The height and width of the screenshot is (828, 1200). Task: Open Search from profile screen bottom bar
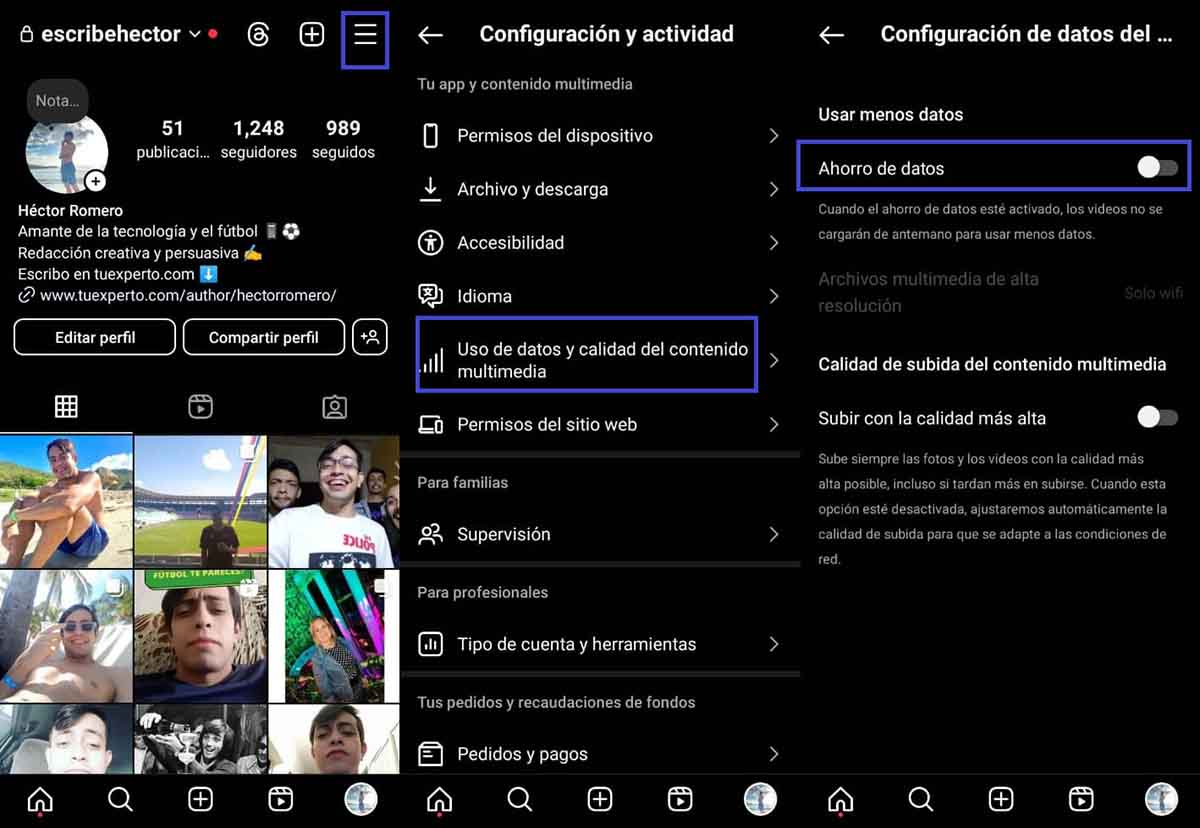tap(120, 799)
